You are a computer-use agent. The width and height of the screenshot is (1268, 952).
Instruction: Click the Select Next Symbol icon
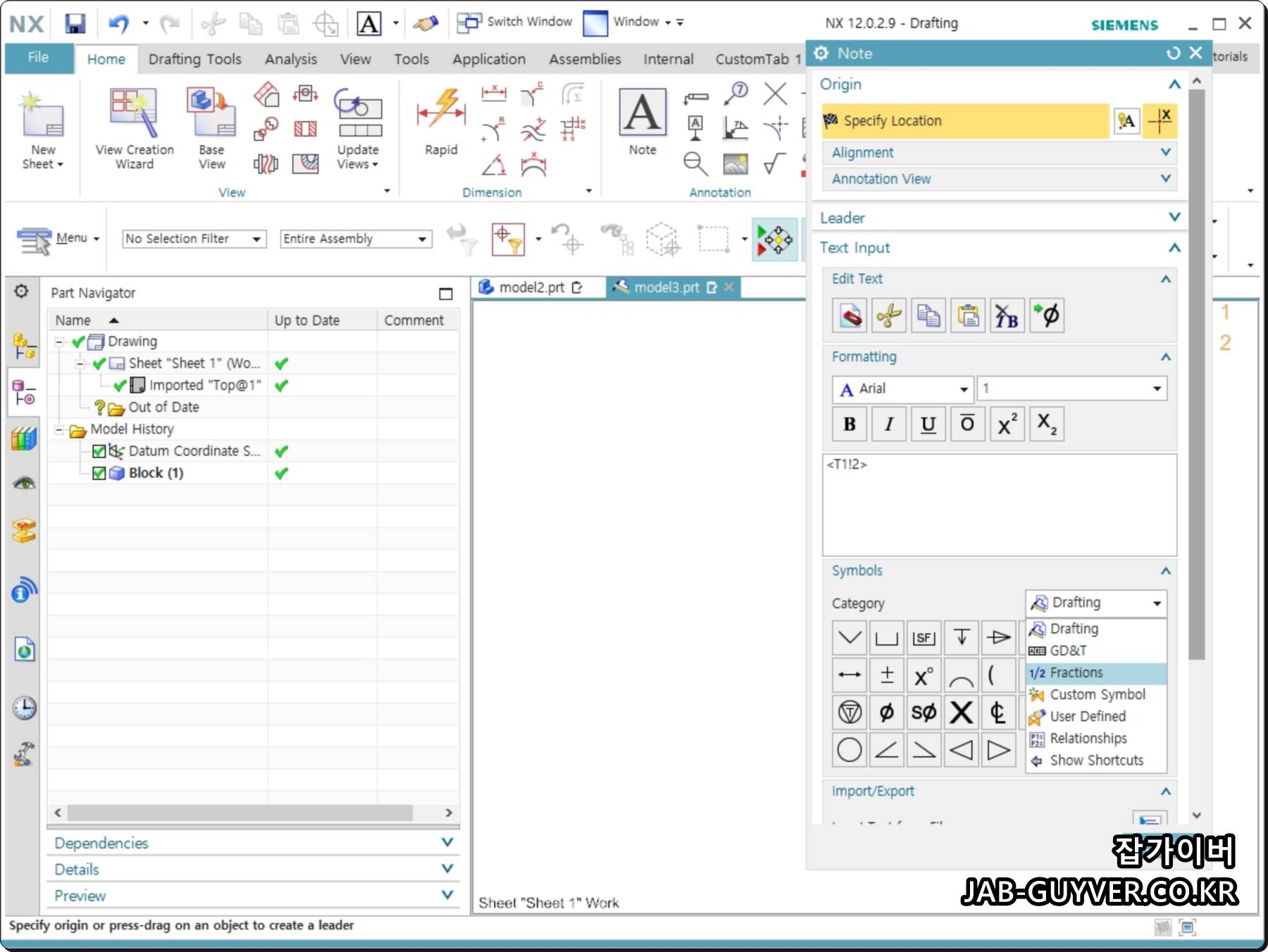1047,315
